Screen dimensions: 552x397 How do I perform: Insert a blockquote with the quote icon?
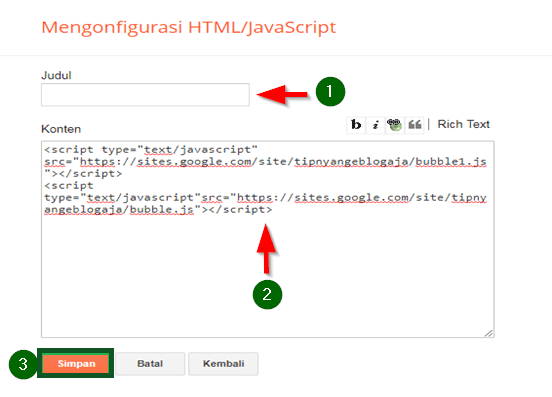(414, 125)
